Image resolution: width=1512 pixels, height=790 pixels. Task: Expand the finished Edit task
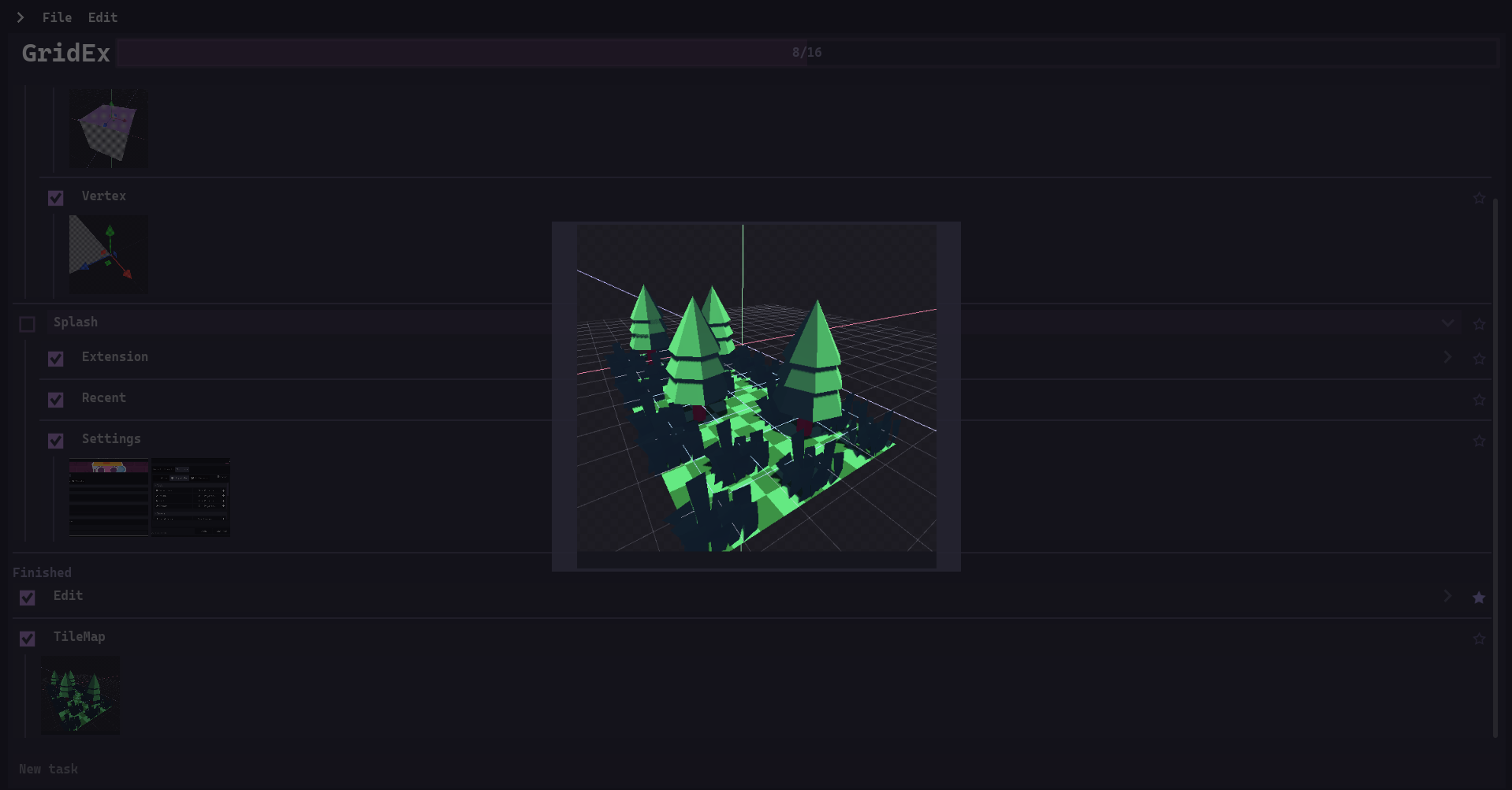point(1447,596)
